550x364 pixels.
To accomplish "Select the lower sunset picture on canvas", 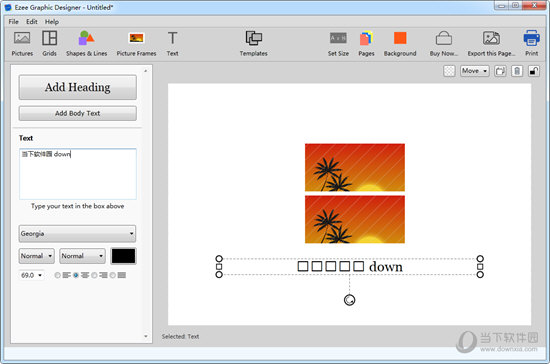I will (x=355, y=219).
